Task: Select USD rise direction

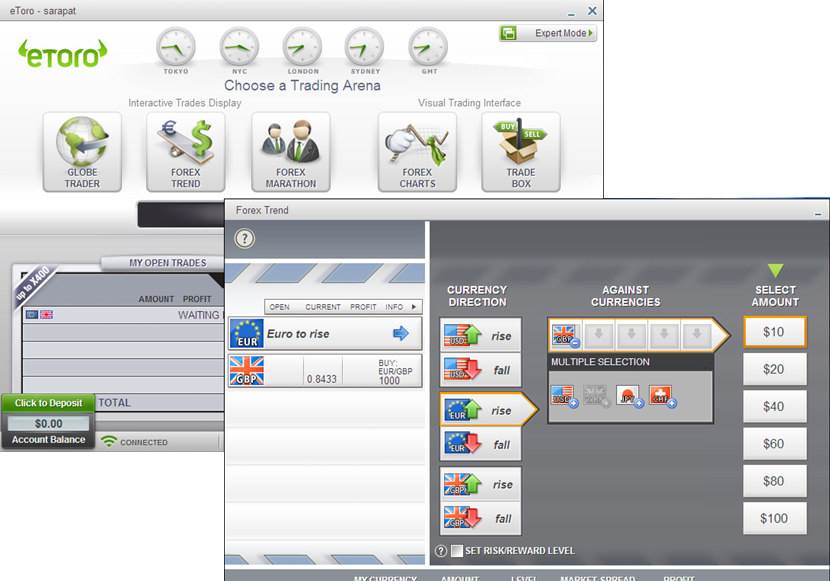Action: pyautogui.click(x=480, y=335)
